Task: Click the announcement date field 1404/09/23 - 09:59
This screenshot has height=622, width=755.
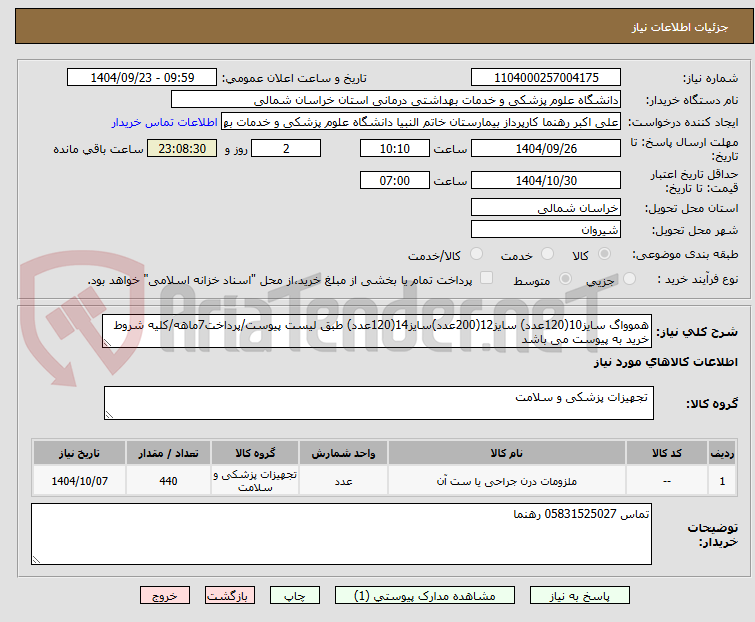Action: click(x=142, y=78)
